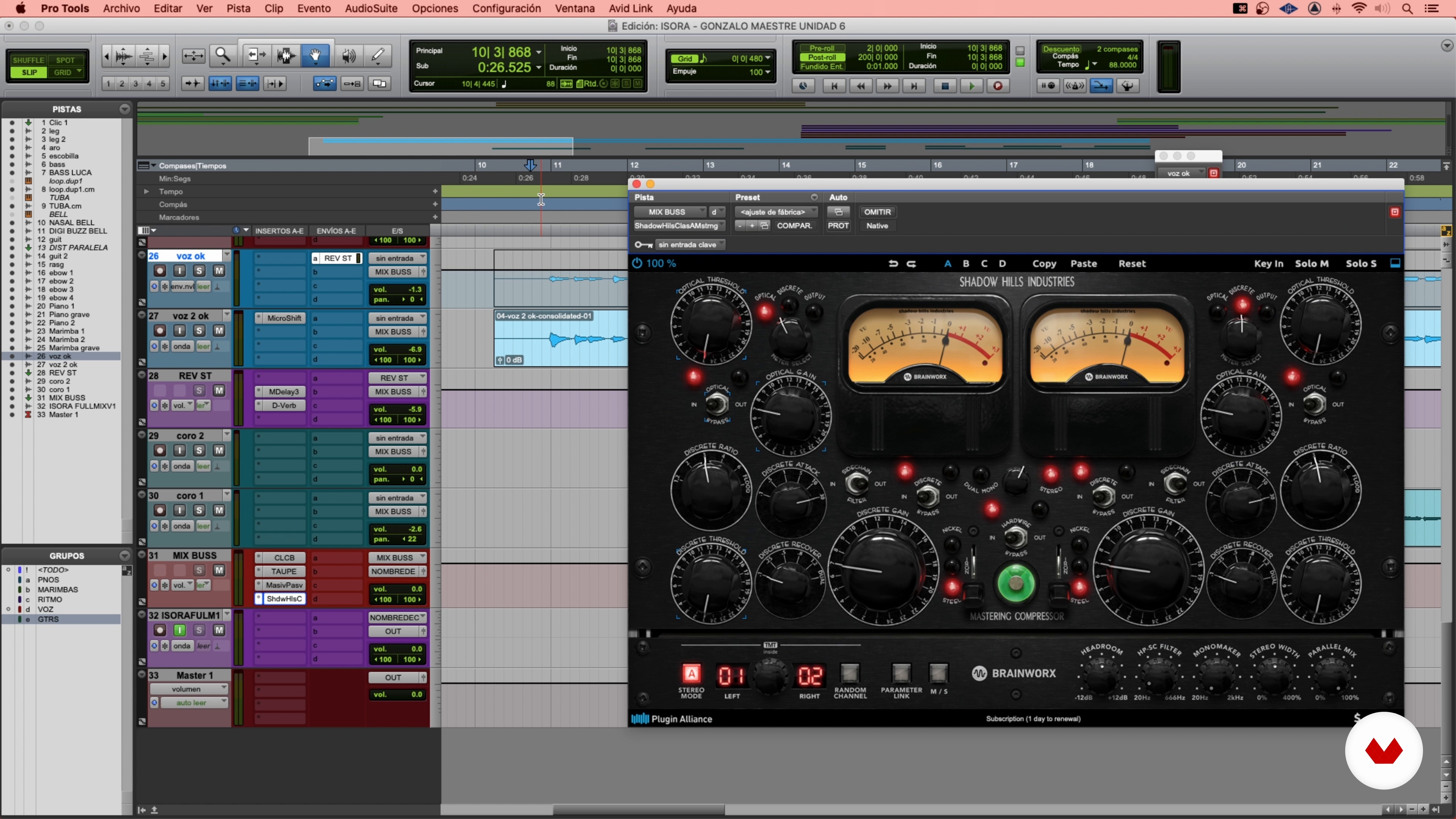This screenshot has height=819, width=1456.
Task: Click Return to Zero transport button
Action: click(x=834, y=86)
